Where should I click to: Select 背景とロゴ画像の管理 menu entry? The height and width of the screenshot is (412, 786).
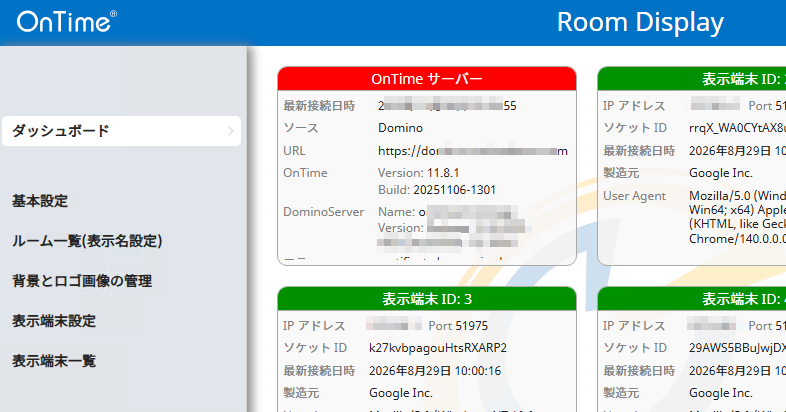tap(82, 281)
